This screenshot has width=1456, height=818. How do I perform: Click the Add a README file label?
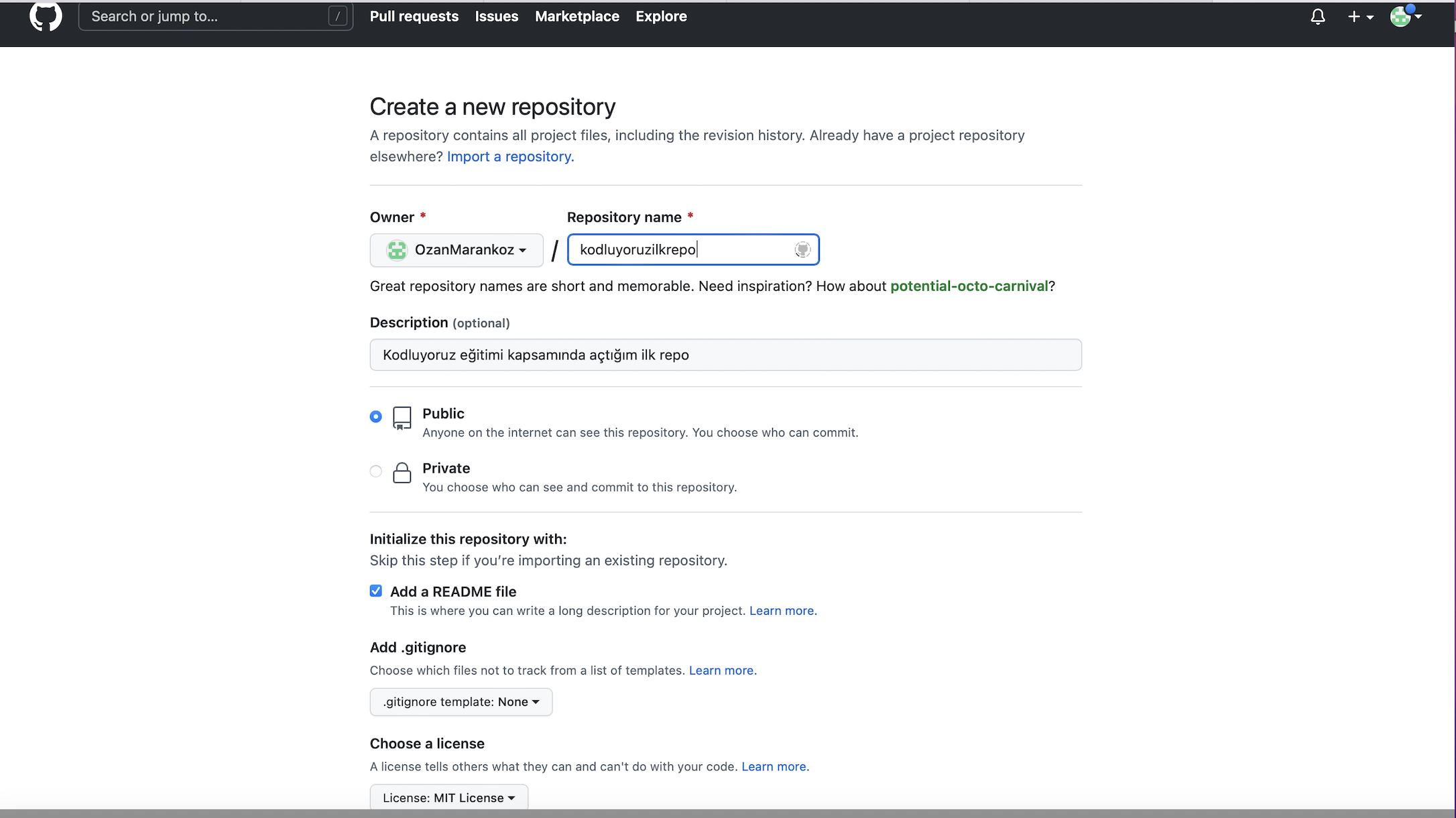453,591
